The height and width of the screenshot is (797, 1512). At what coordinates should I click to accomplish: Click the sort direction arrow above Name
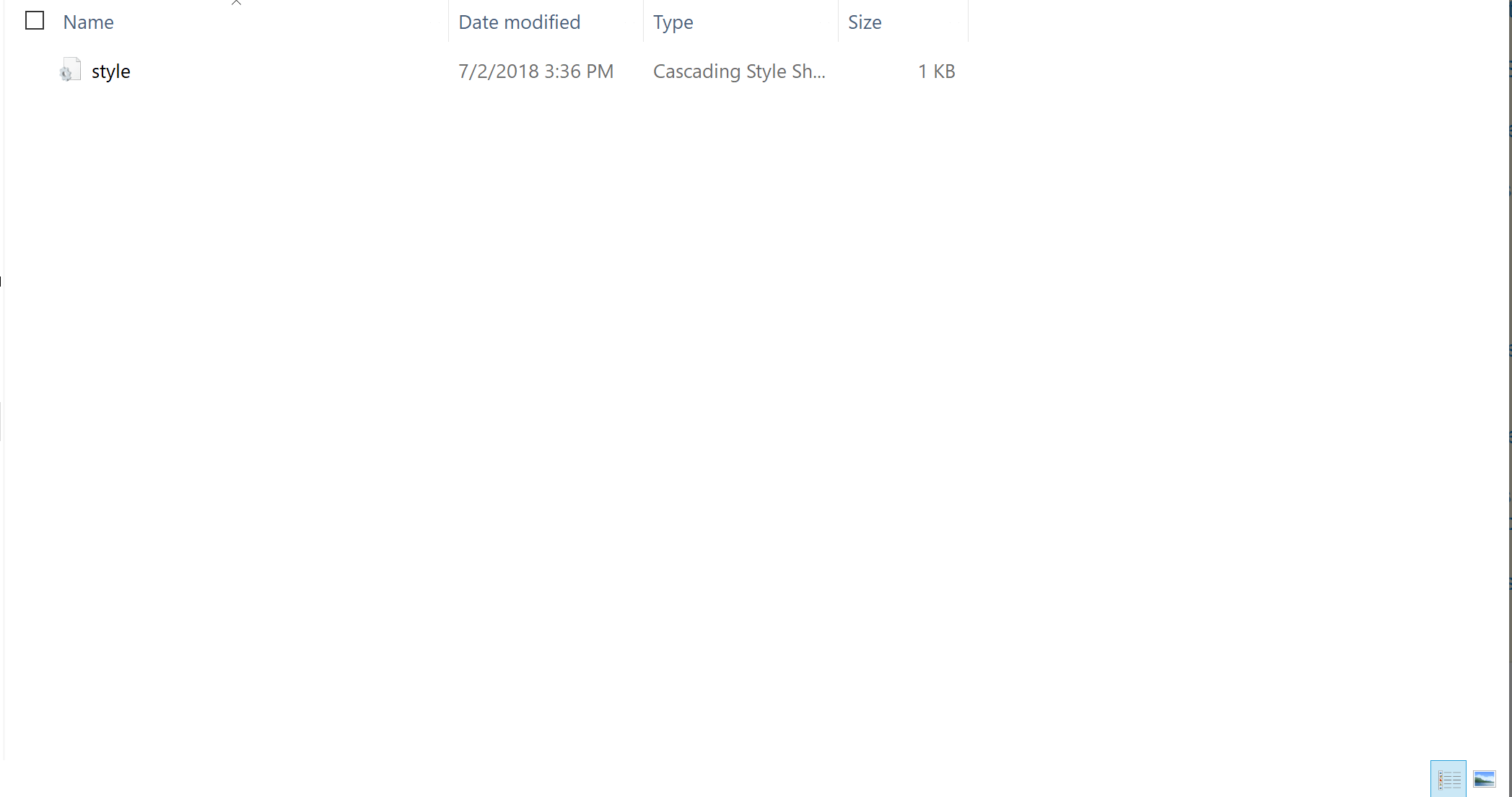236,3
